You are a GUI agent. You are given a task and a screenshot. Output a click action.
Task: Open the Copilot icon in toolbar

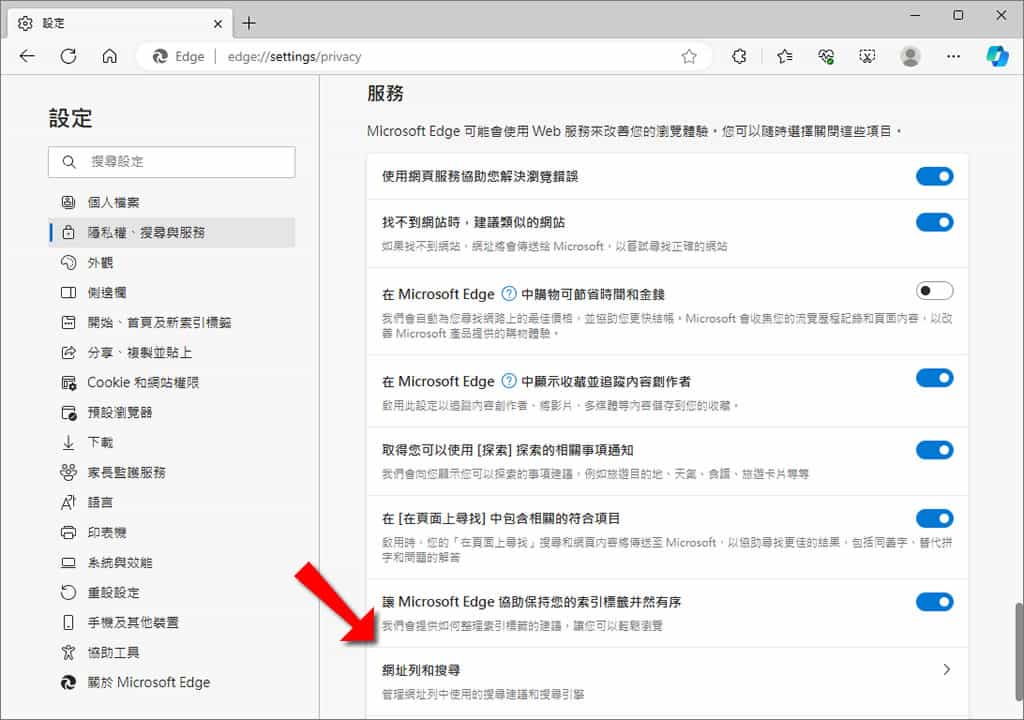coord(997,56)
